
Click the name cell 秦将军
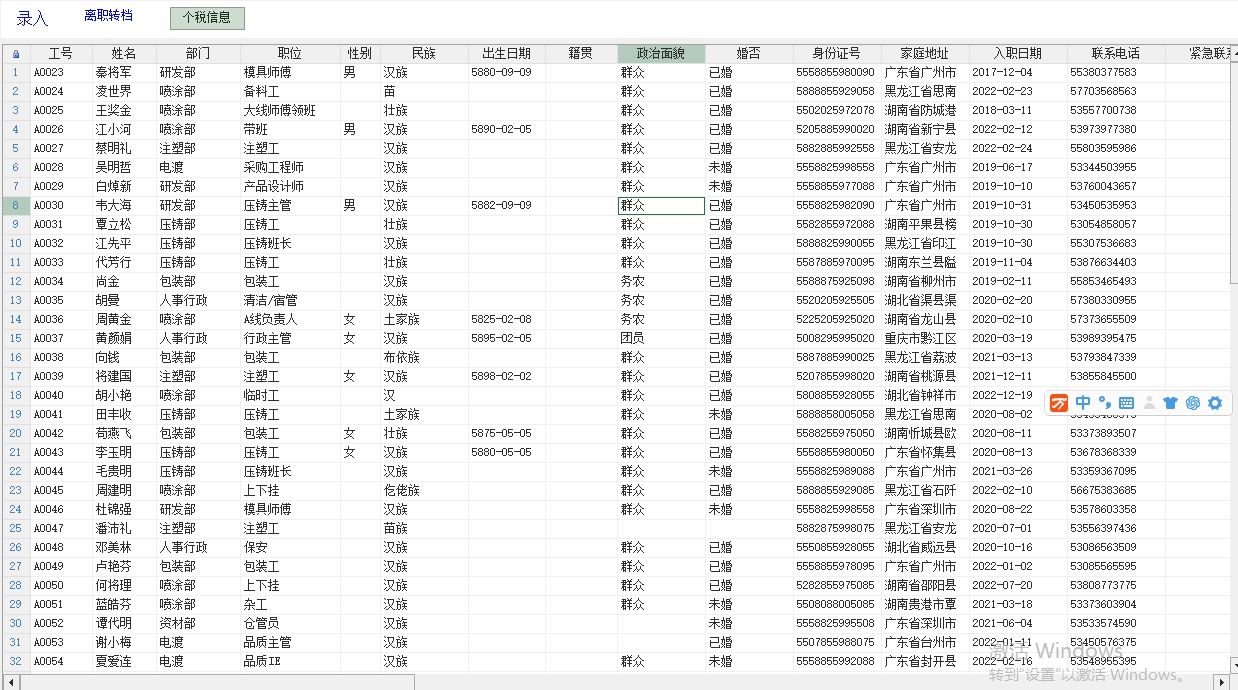[124, 73]
